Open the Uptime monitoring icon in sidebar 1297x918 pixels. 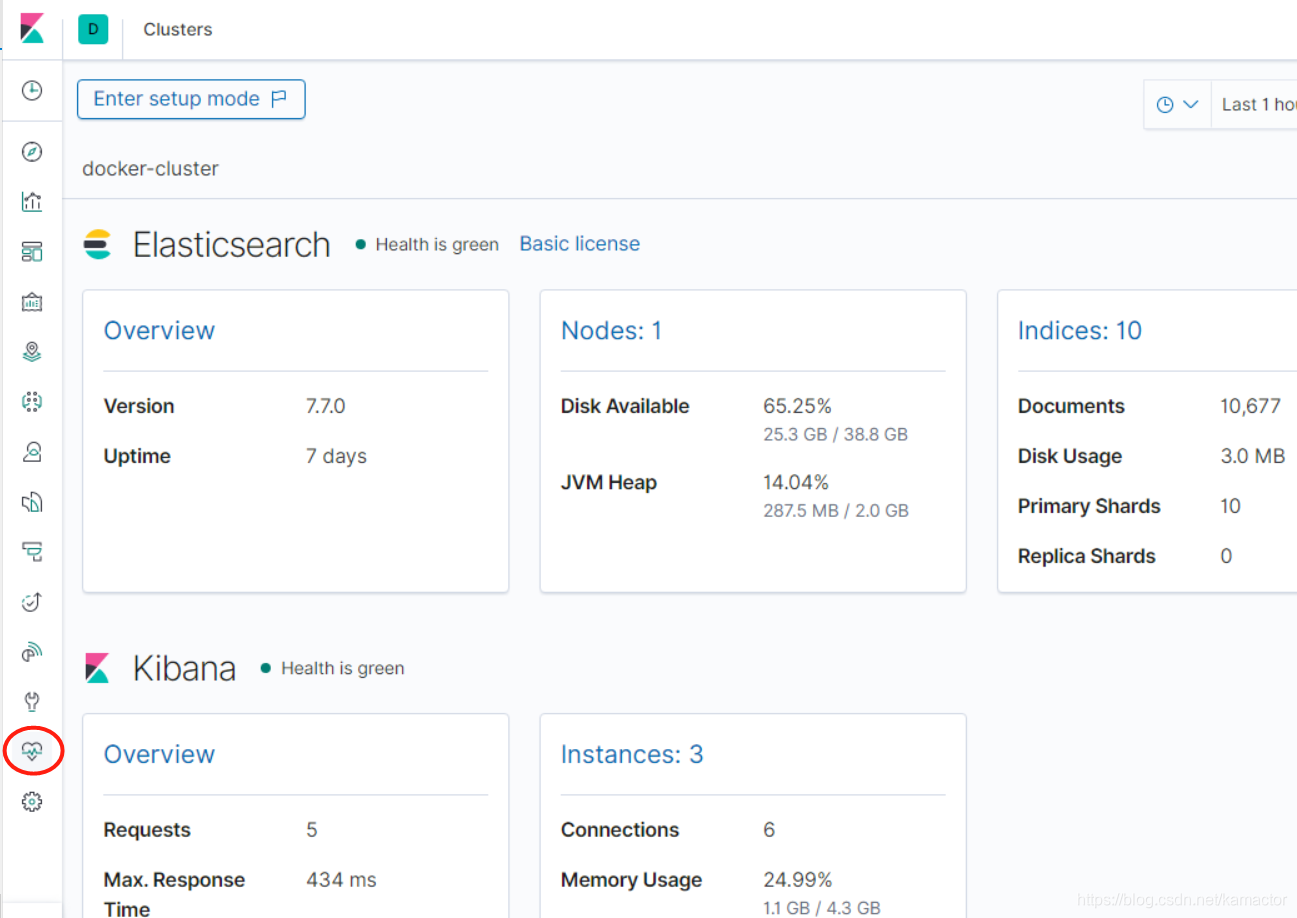coord(31,601)
